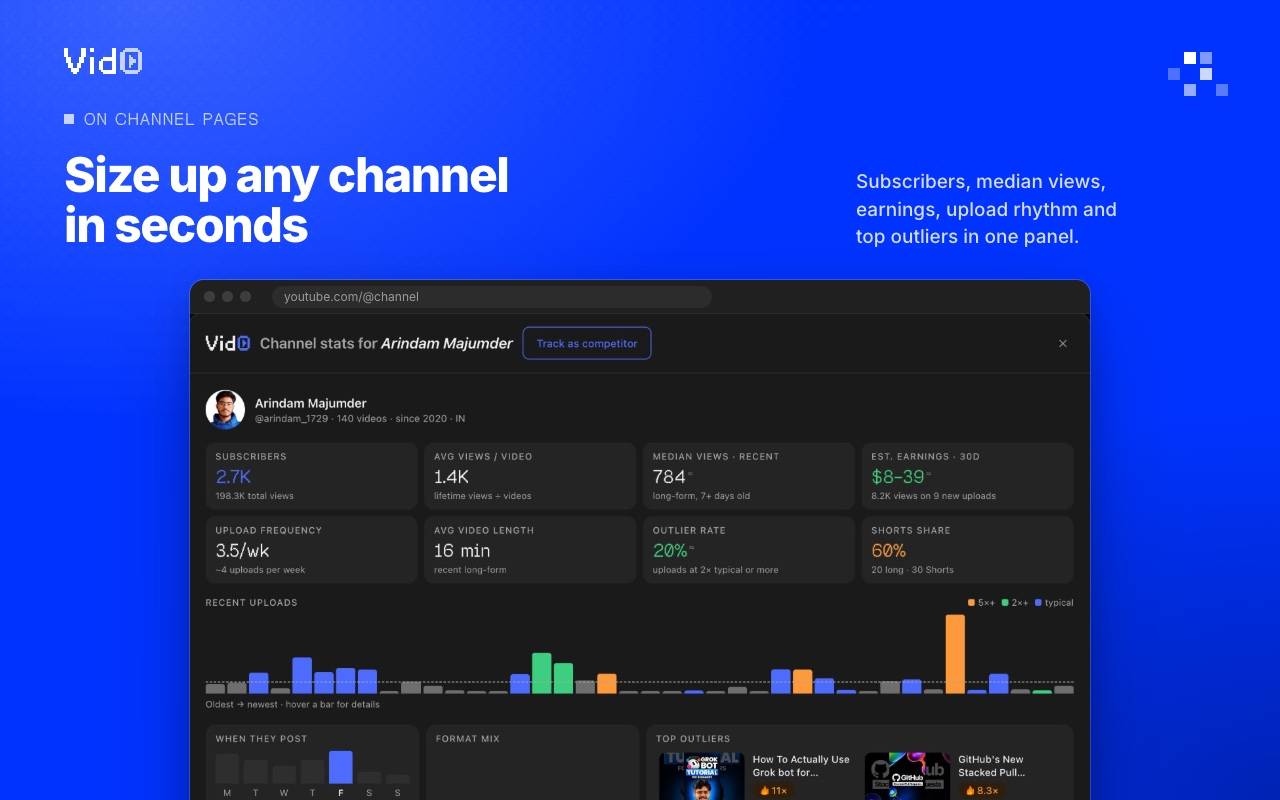Click the 'WHEN THEY POST' card heading
The height and width of the screenshot is (800, 1280).
[262, 739]
